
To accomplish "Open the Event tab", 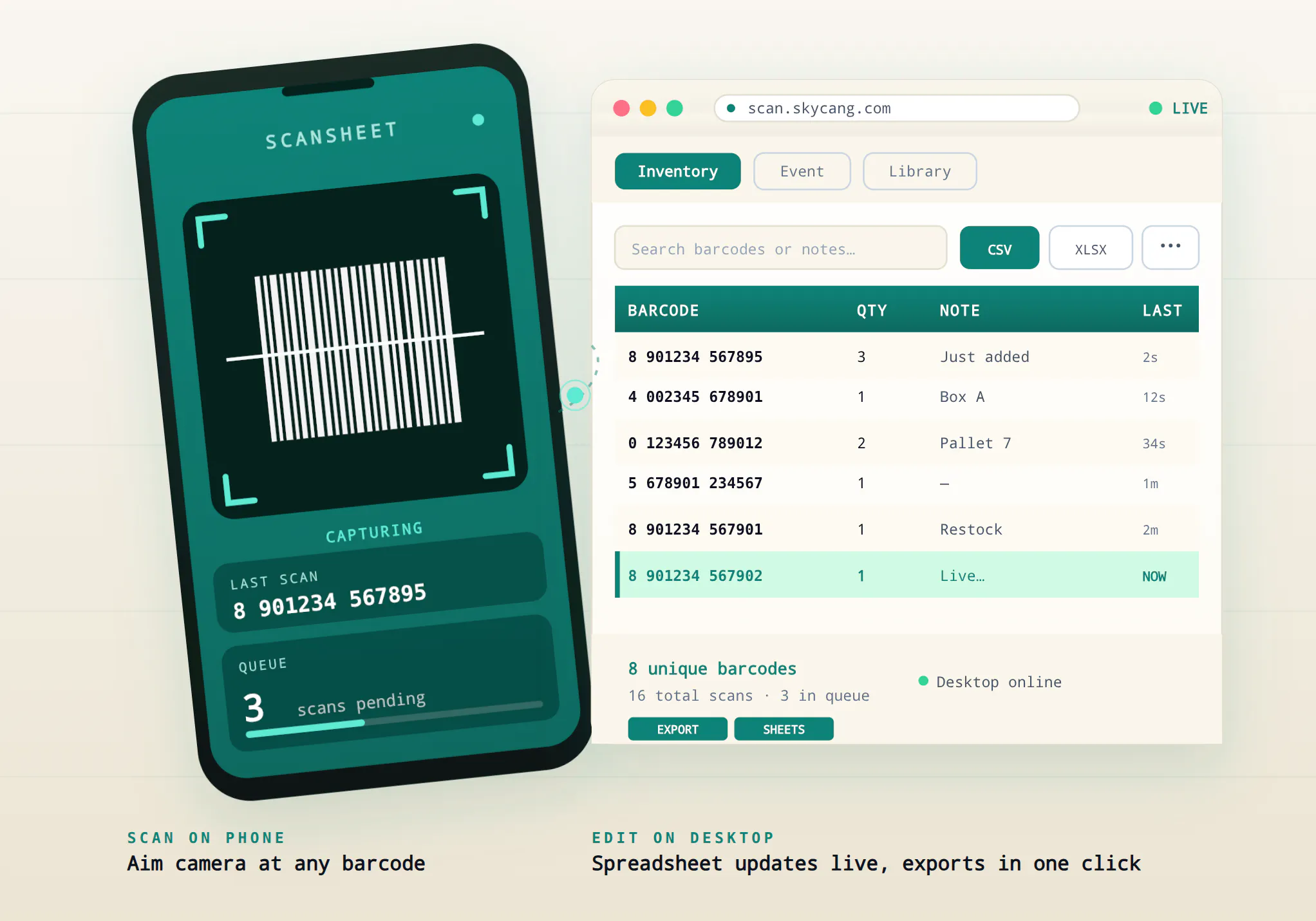I will 802,171.
